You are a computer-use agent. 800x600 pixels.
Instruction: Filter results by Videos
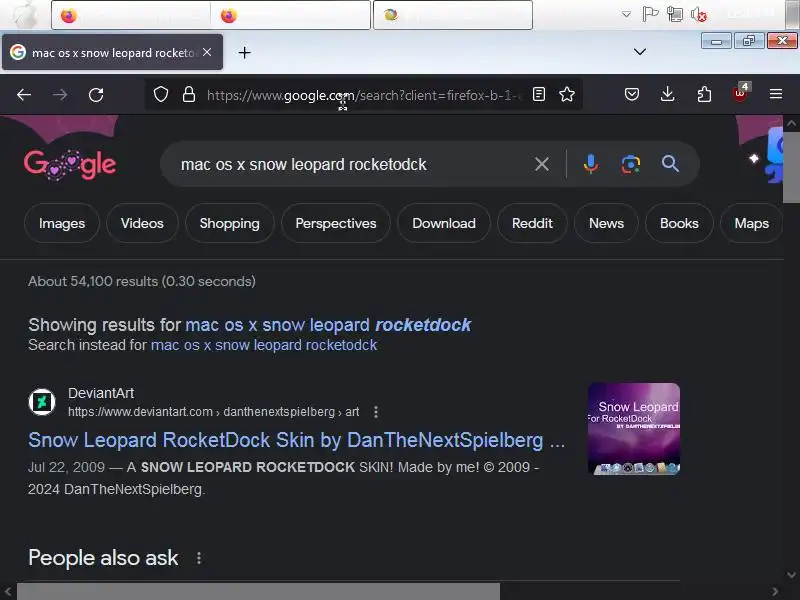(142, 223)
